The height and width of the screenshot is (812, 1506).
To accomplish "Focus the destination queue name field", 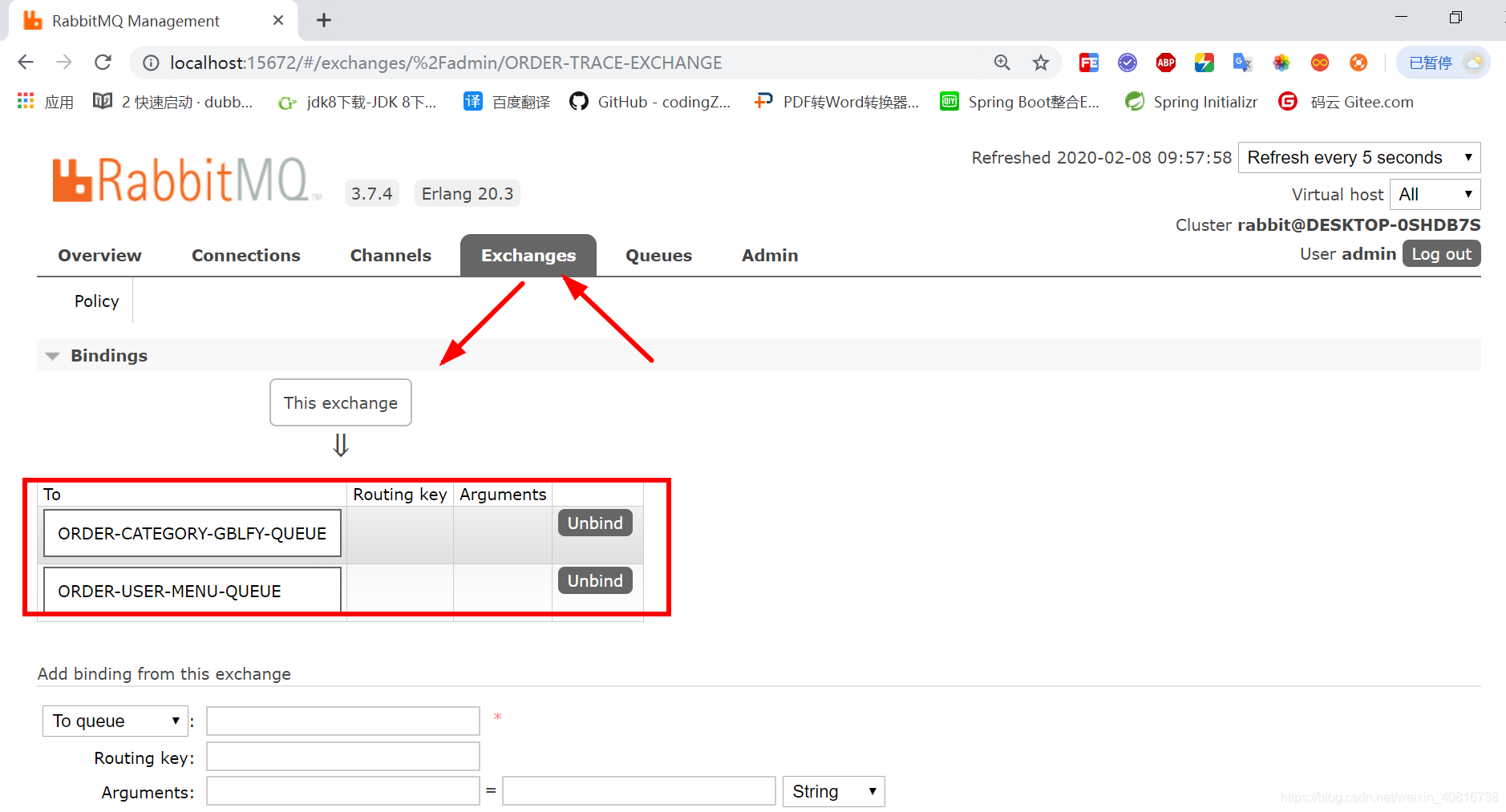I will tap(343, 721).
